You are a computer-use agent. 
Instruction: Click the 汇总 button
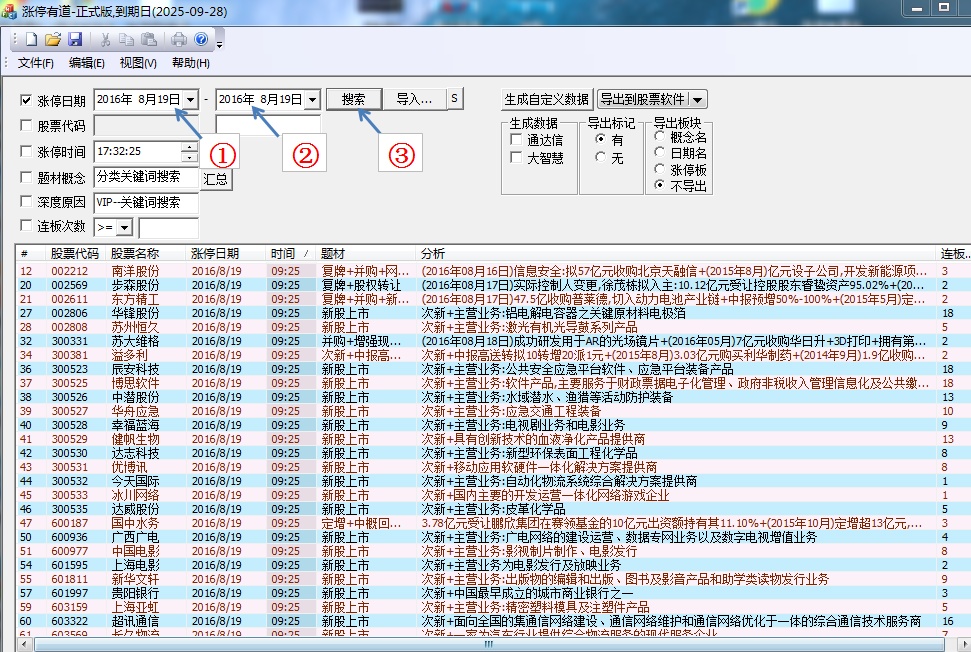pyautogui.click(x=216, y=179)
